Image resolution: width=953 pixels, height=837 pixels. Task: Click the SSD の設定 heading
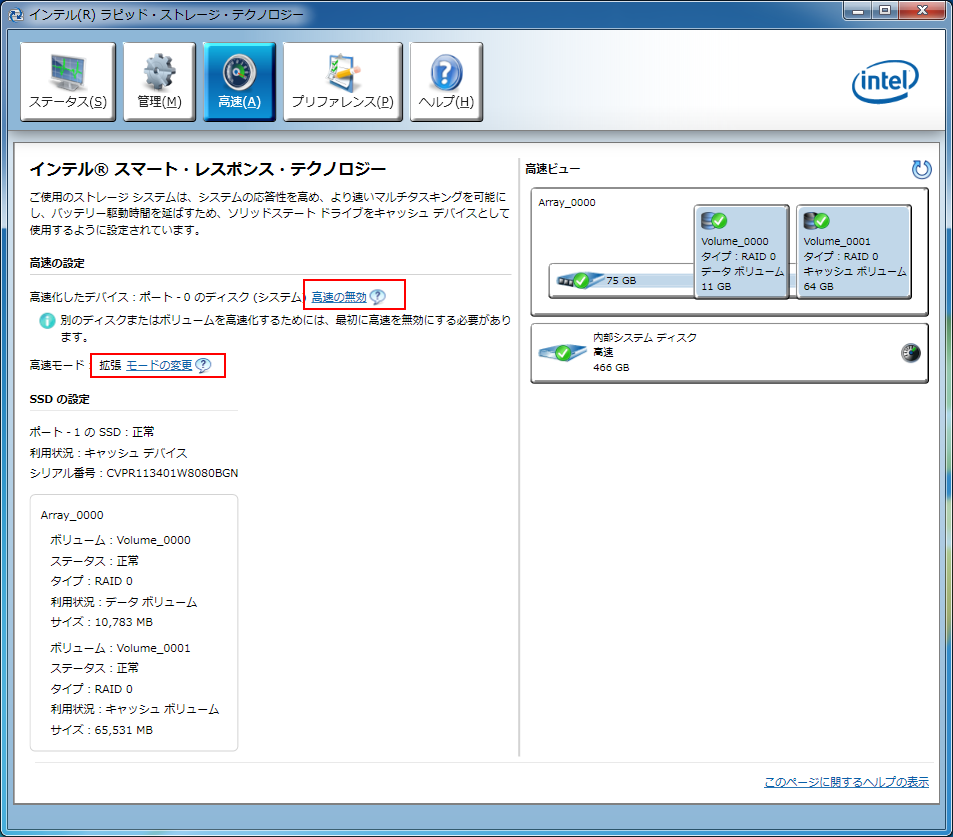(x=60, y=399)
